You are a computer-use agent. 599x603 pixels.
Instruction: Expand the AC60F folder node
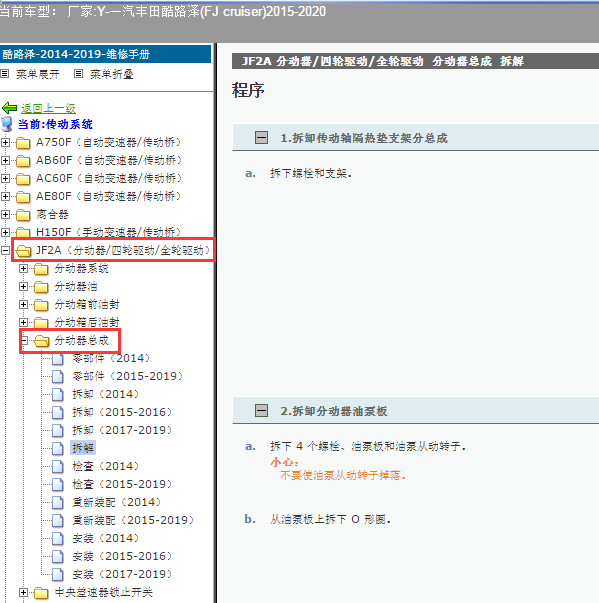[5, 178]
